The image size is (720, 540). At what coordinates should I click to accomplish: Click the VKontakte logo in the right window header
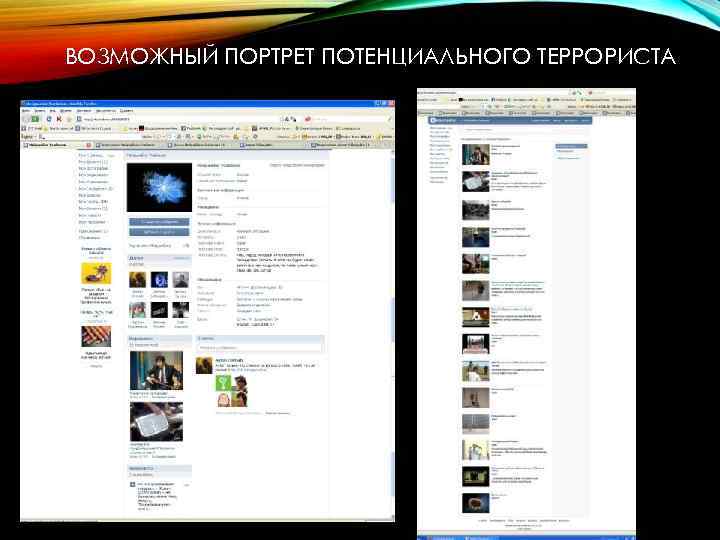point(443,120)
